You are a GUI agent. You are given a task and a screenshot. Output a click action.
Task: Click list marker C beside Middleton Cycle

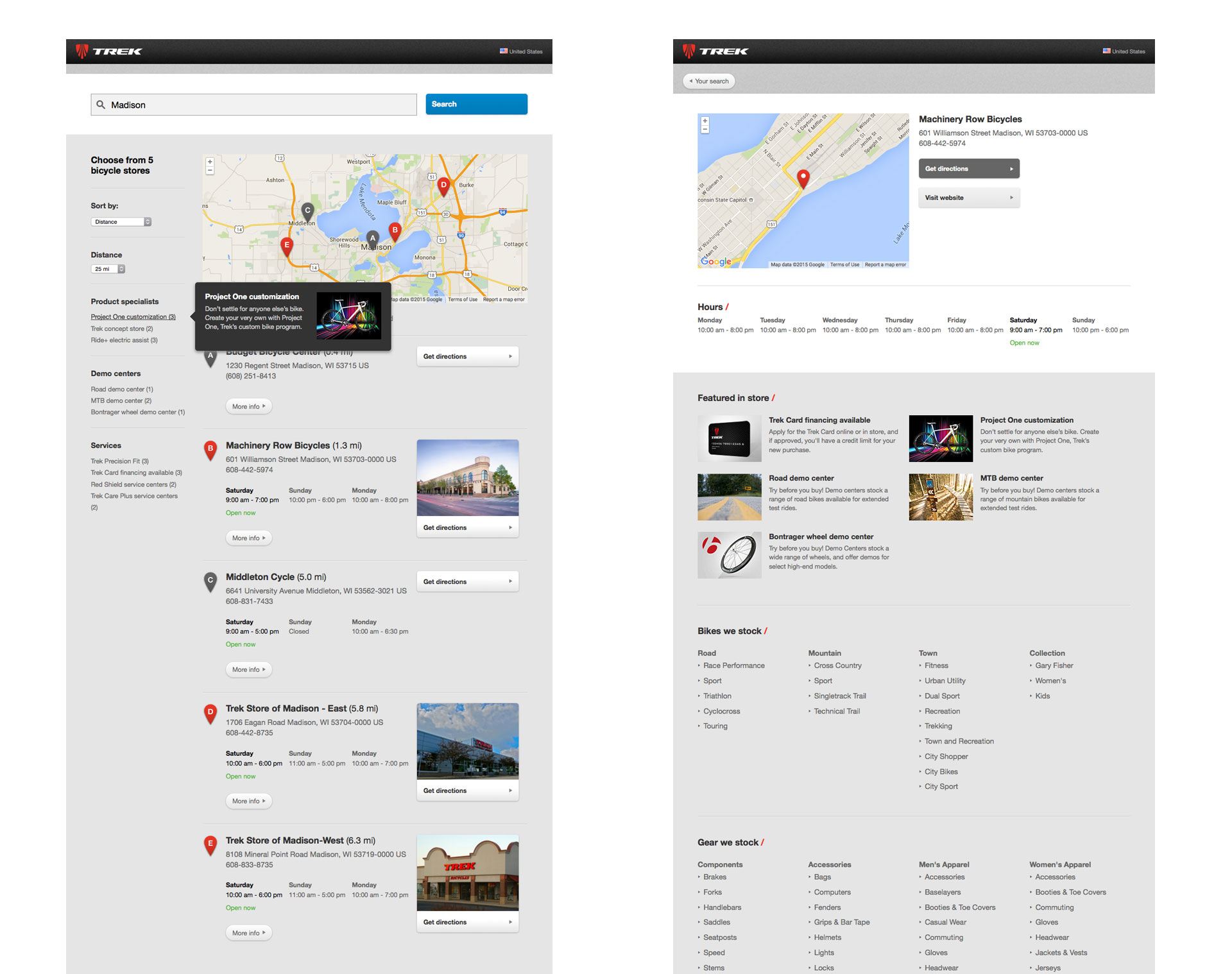pos(210,581)
